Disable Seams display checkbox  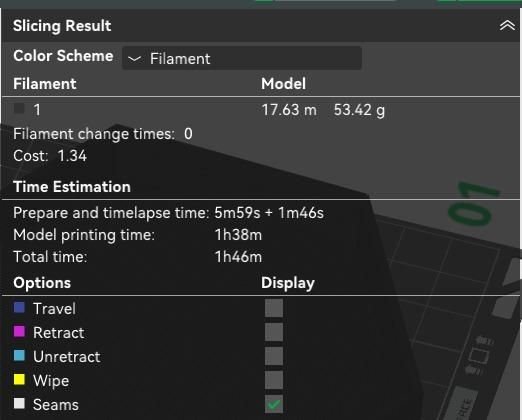[274, 404]
